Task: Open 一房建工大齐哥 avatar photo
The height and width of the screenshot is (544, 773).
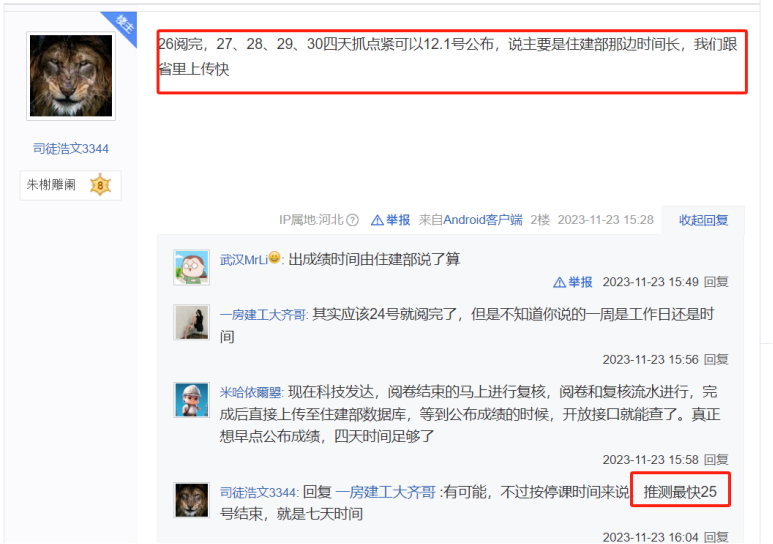Action: coord(192,322)
